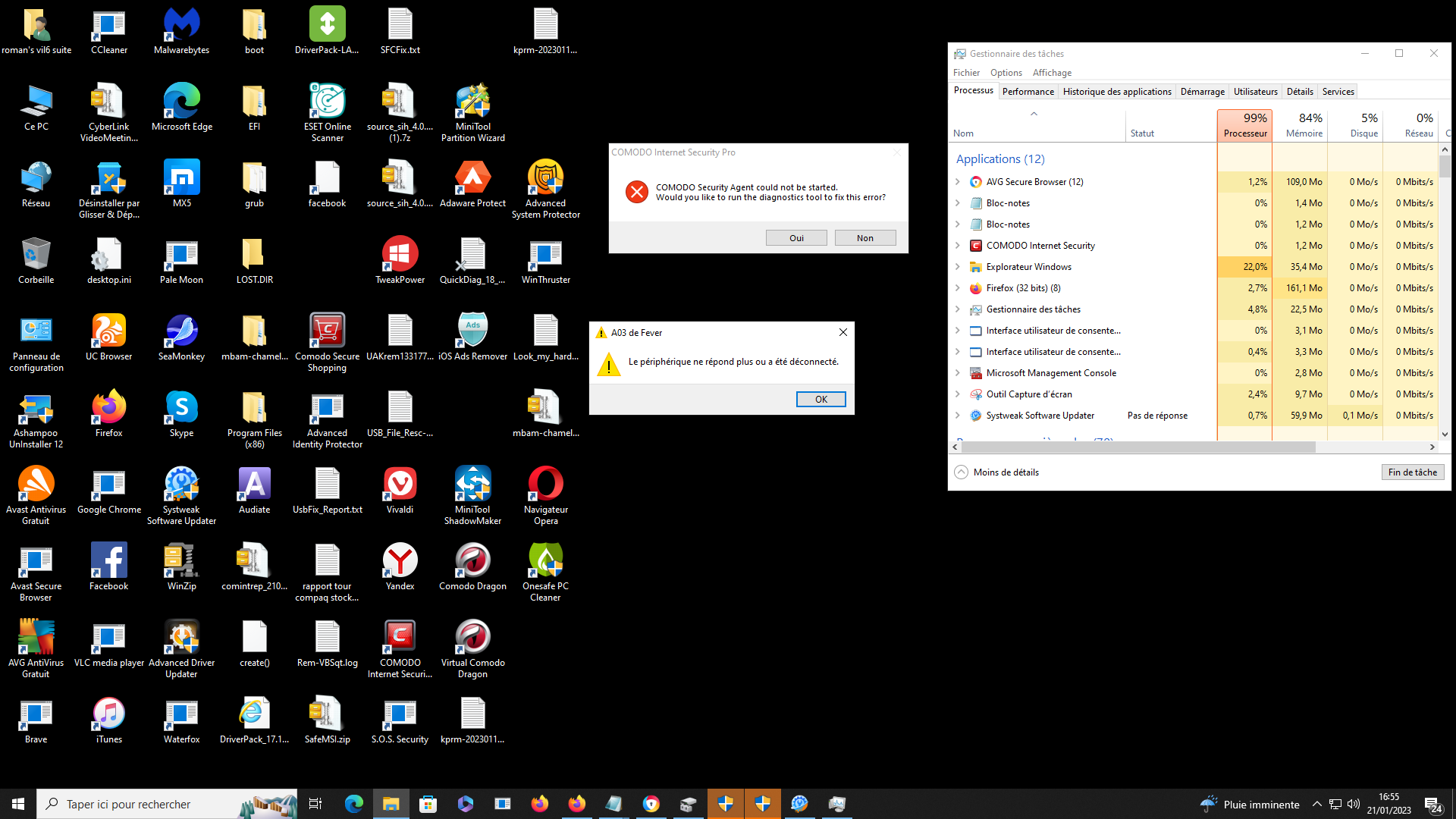The height and width of the screenshot is (819, 1456).
Task: Open the Malwarebytes desktop icon
Action: coord(181,31)
